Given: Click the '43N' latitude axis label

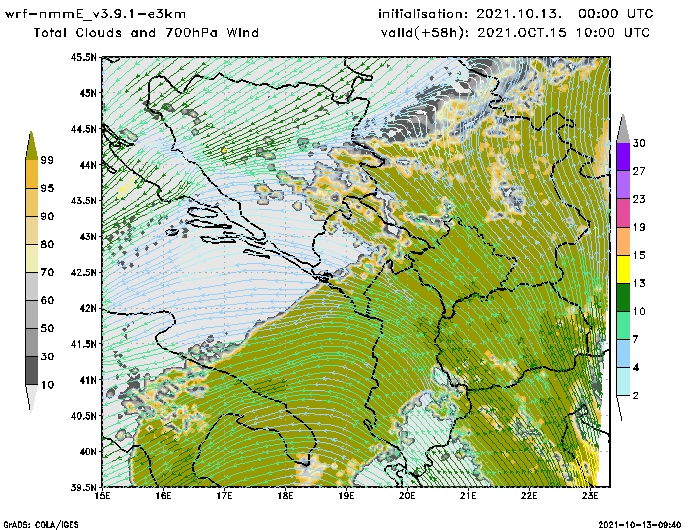Looking at the screenshot, I should pos(88,236).
